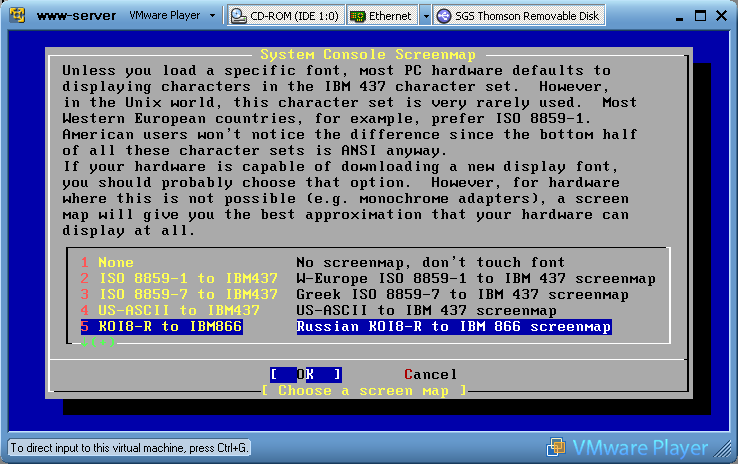This screenshot has height=464, width=738.
Task: Click the 'System Console Screenmap' dialog title
Action: click(368, 55)
